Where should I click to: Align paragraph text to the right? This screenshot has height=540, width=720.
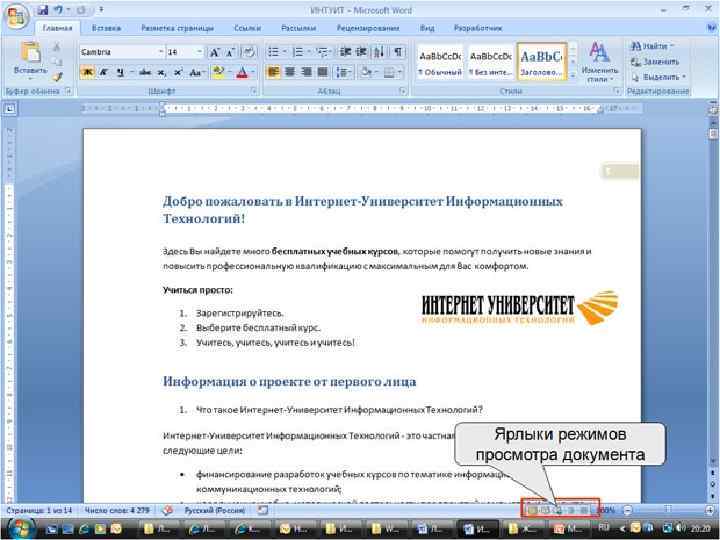tap(306, 72)
